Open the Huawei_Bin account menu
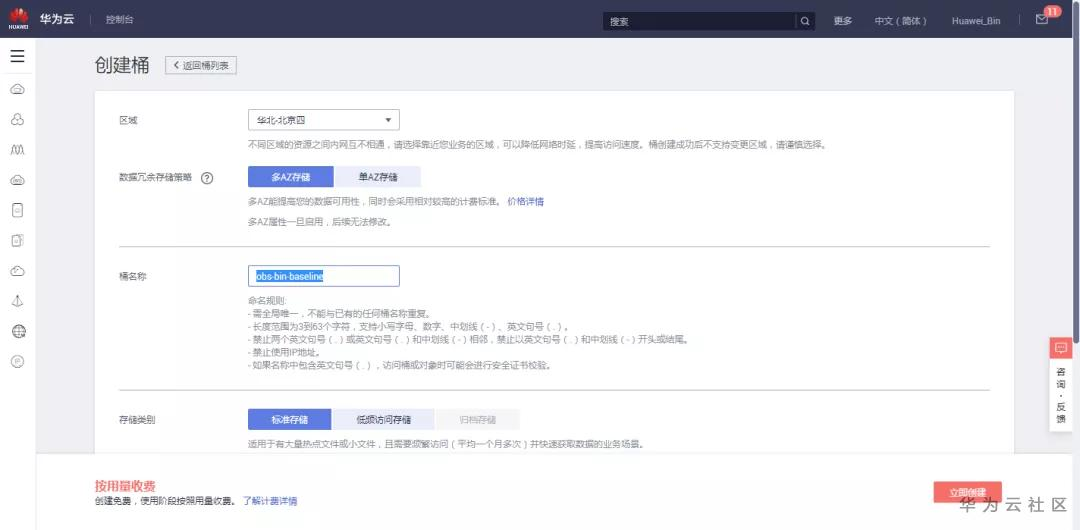This screenshot has height=530, width=1080. click(976, 21)
